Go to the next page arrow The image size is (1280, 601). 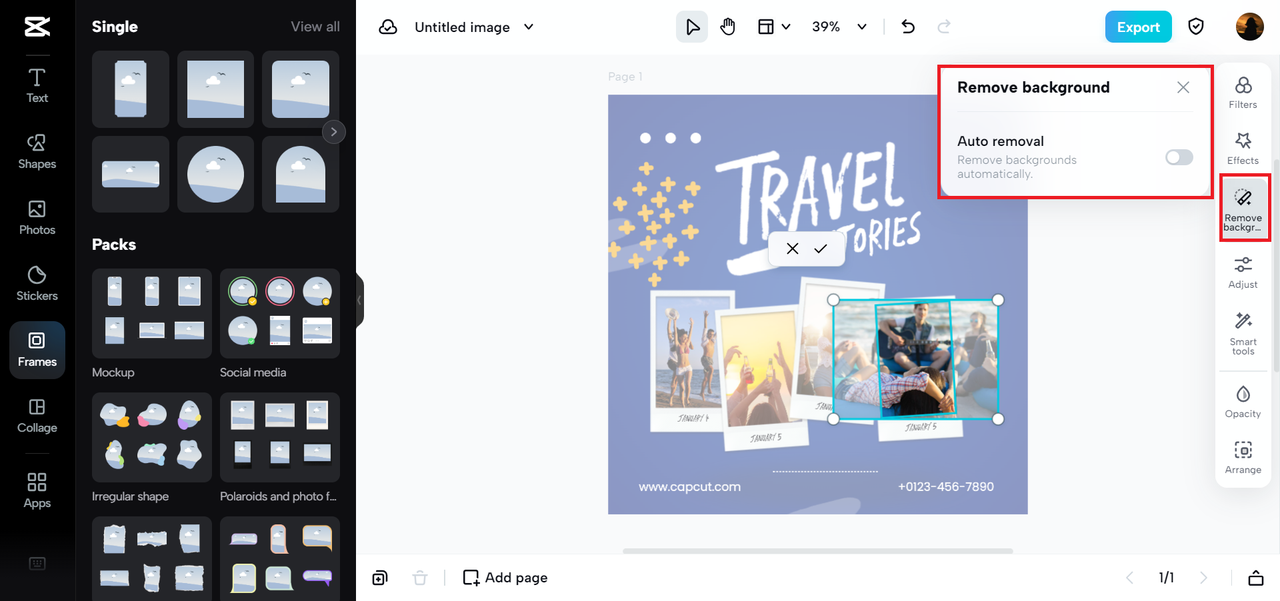coord(1204,578)
